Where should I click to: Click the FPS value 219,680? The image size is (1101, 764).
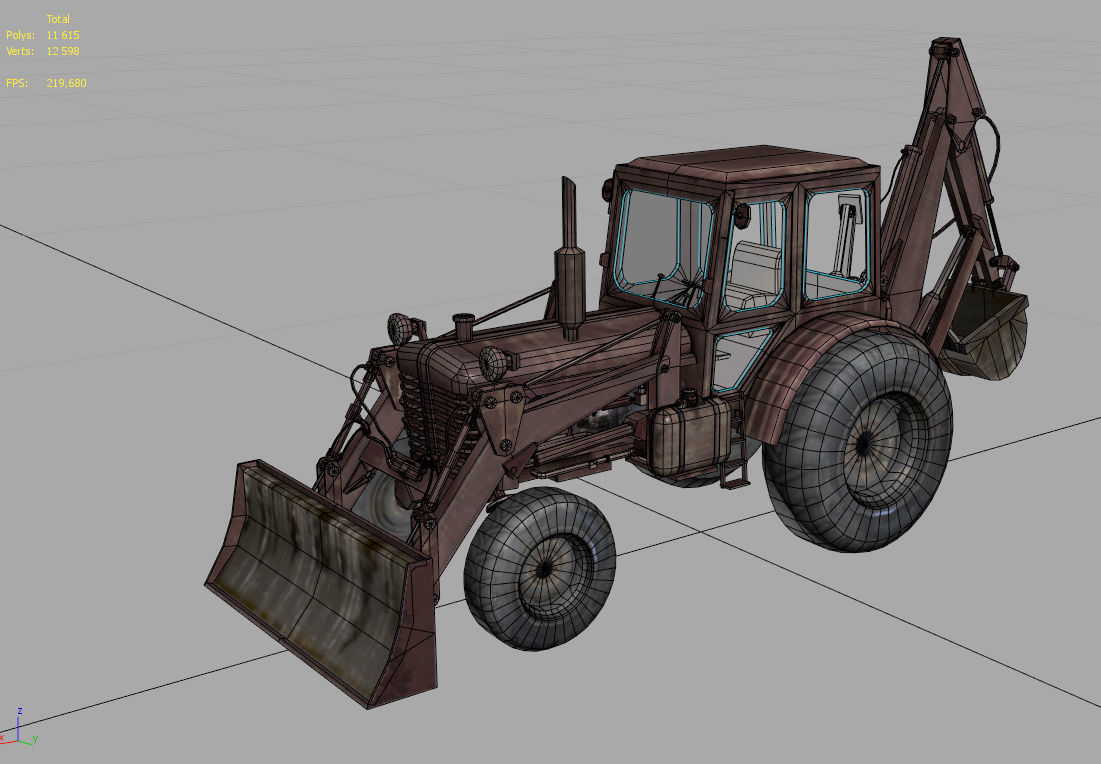(67, 83)
